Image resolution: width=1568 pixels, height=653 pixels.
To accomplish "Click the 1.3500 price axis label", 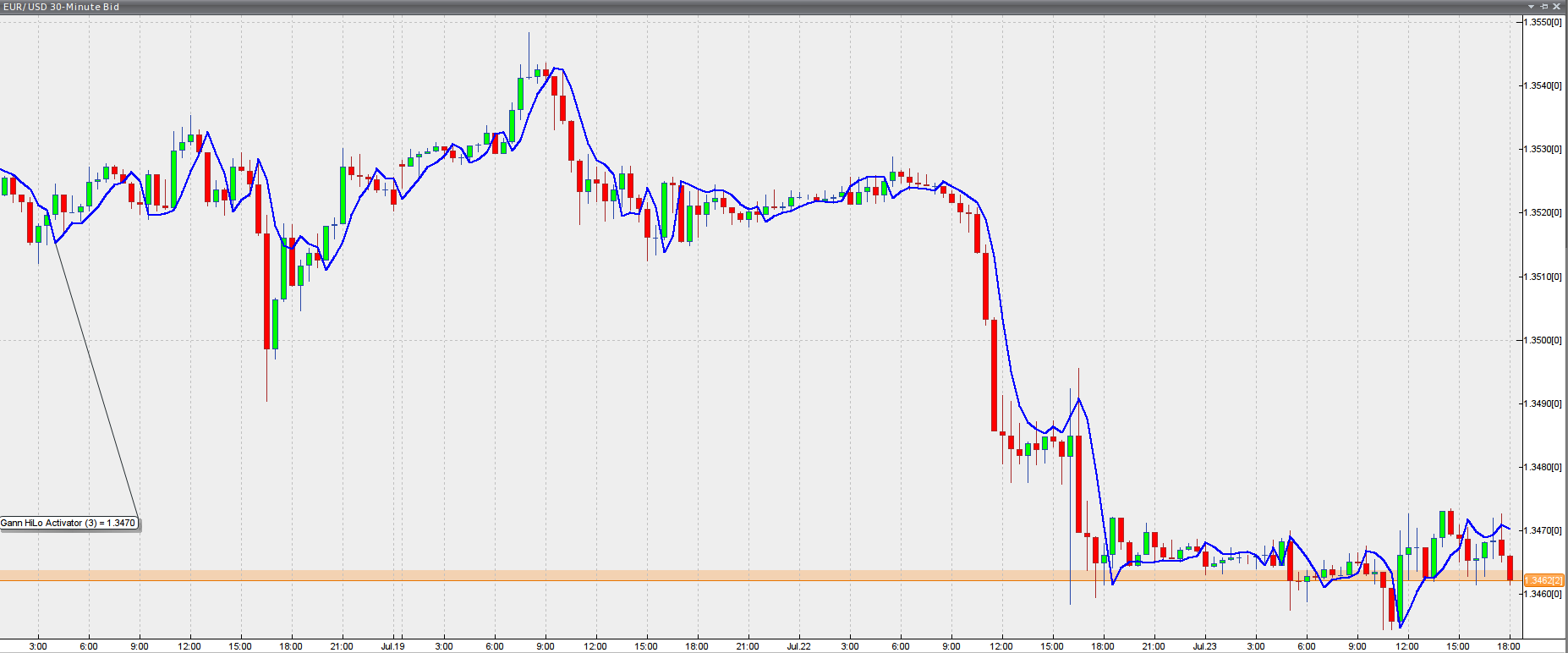I will tap(1543, 340).
